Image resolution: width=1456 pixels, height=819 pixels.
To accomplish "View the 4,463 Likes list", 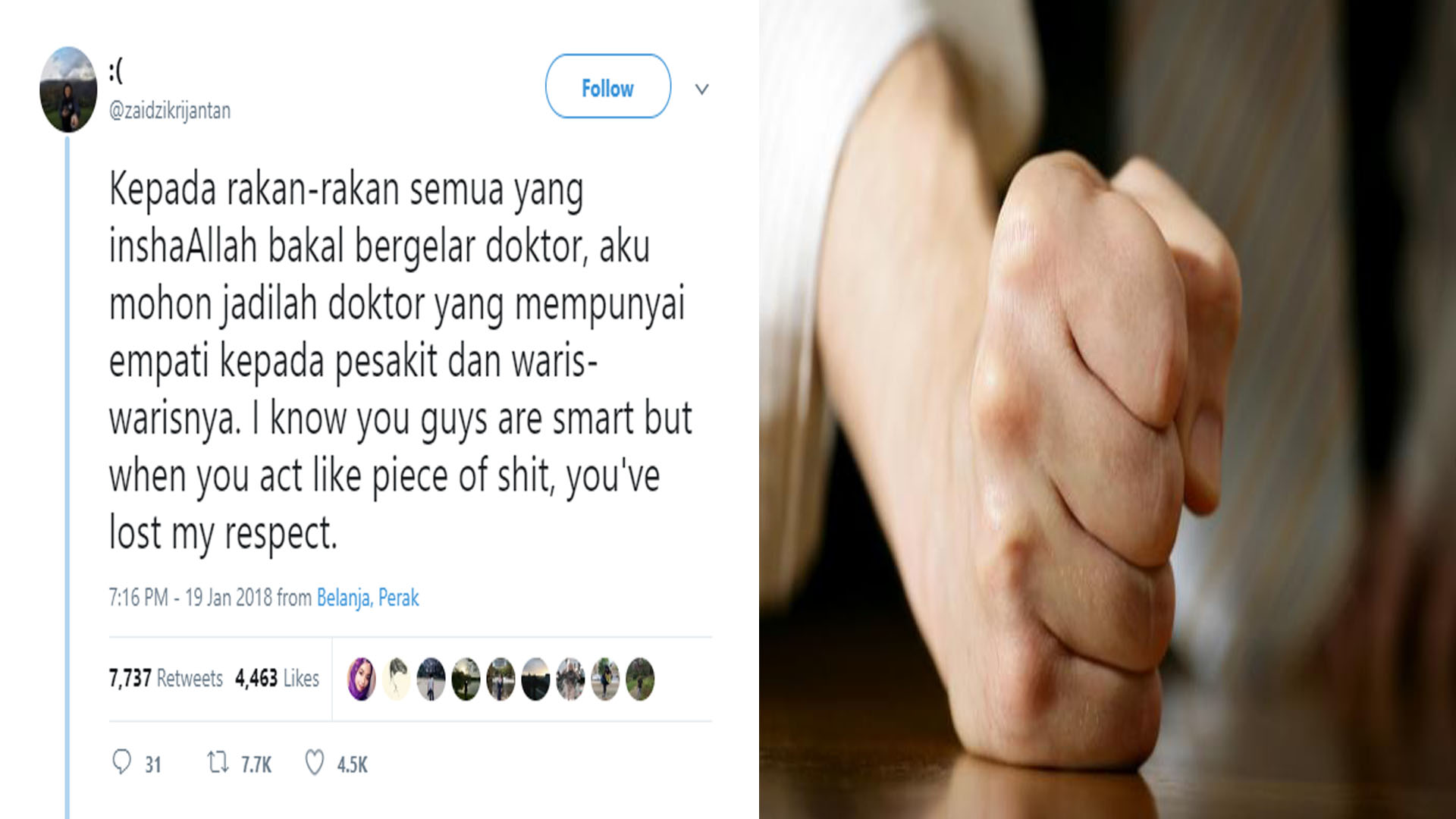I will [277, 678].
